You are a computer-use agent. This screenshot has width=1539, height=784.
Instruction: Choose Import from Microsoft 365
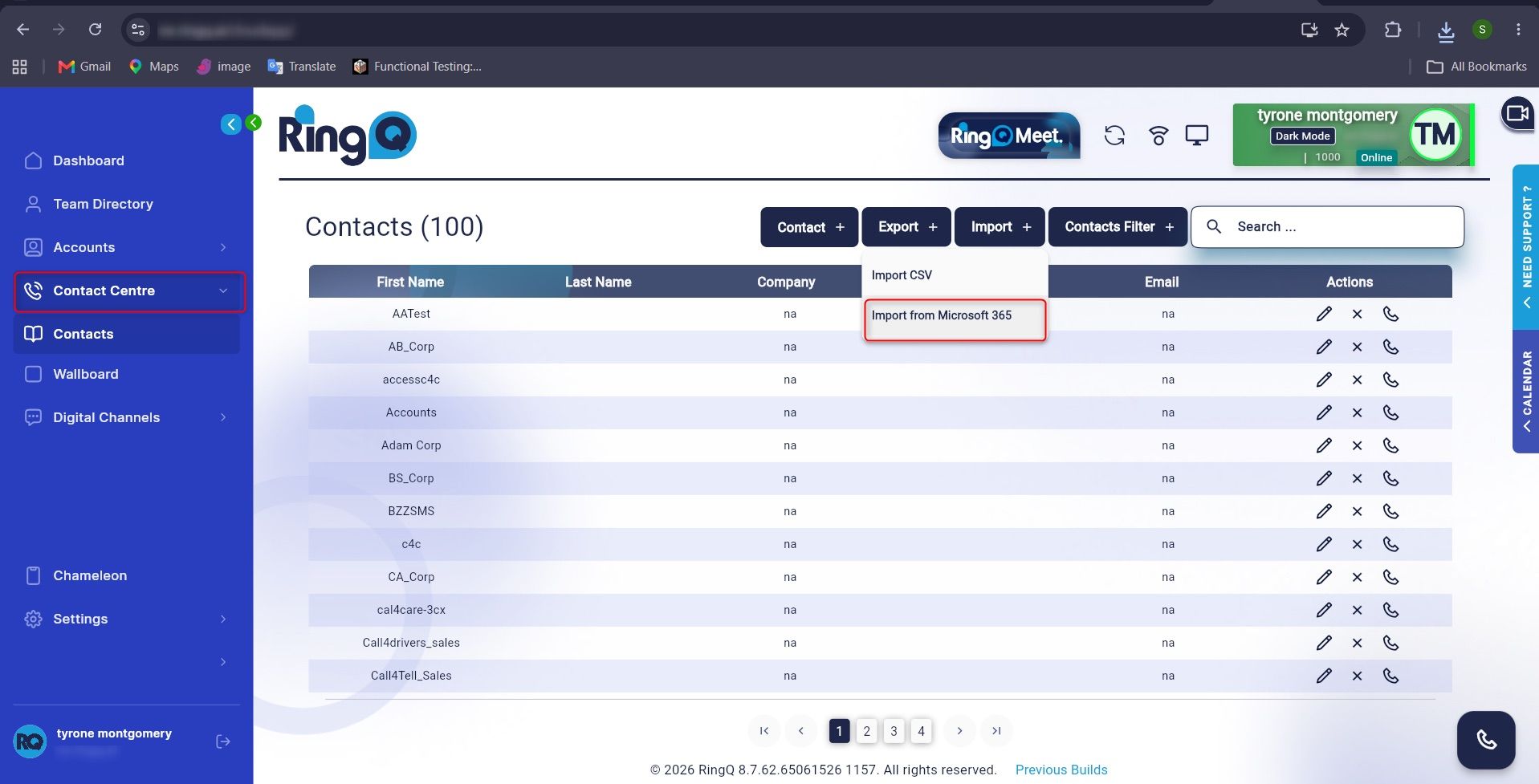pos(955,319)
